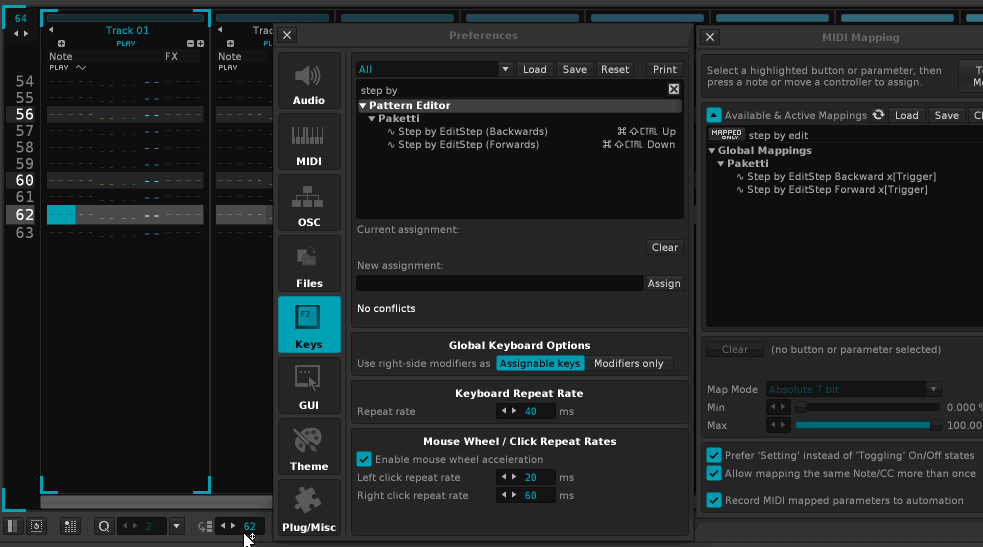Switch to the GUI preferences tab
Screen dimensions: 983x547
309,386
